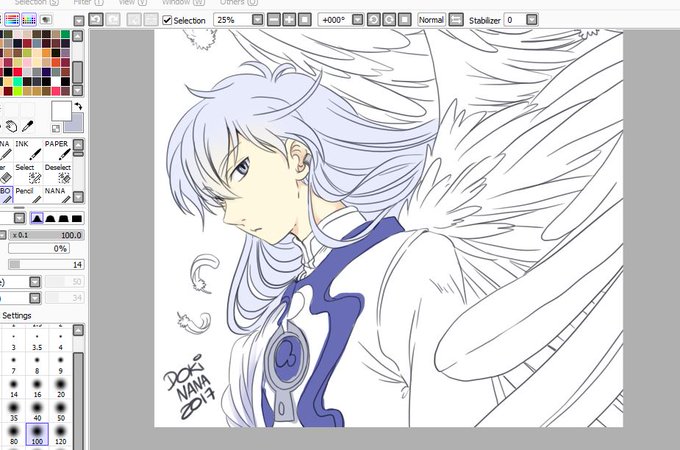The image size is (680, 450).
Task: Reset canvas rotation square button
Action: [x=405, y=20]
